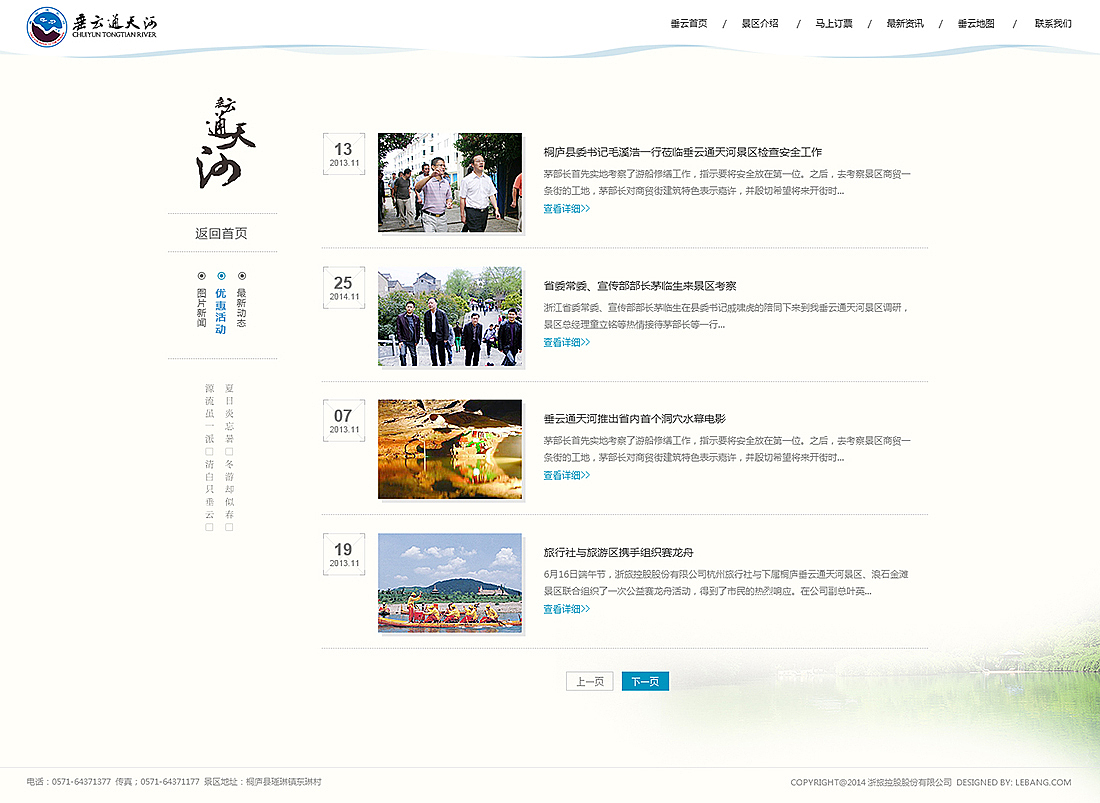This screenshot has width=1100, height=803.
Task: Open the cave water screen photo thumbnail
Action: tap(450, 450)
